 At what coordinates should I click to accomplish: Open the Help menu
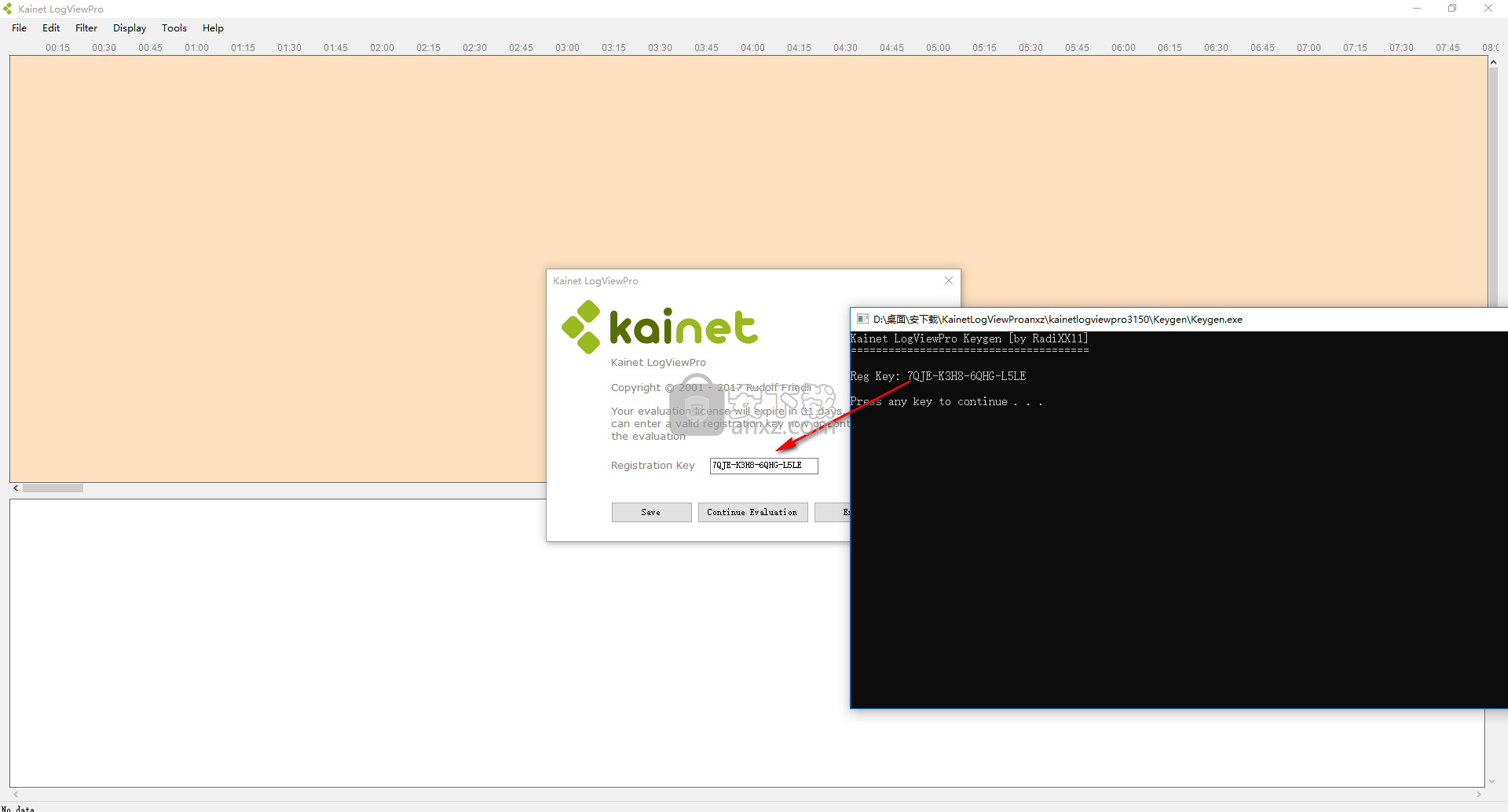[213, 27]
